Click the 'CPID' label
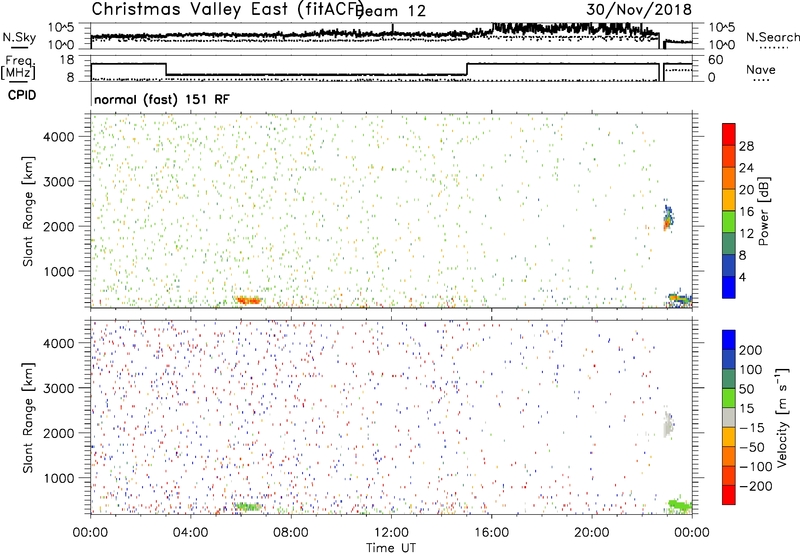 click(x=22, y=95)
